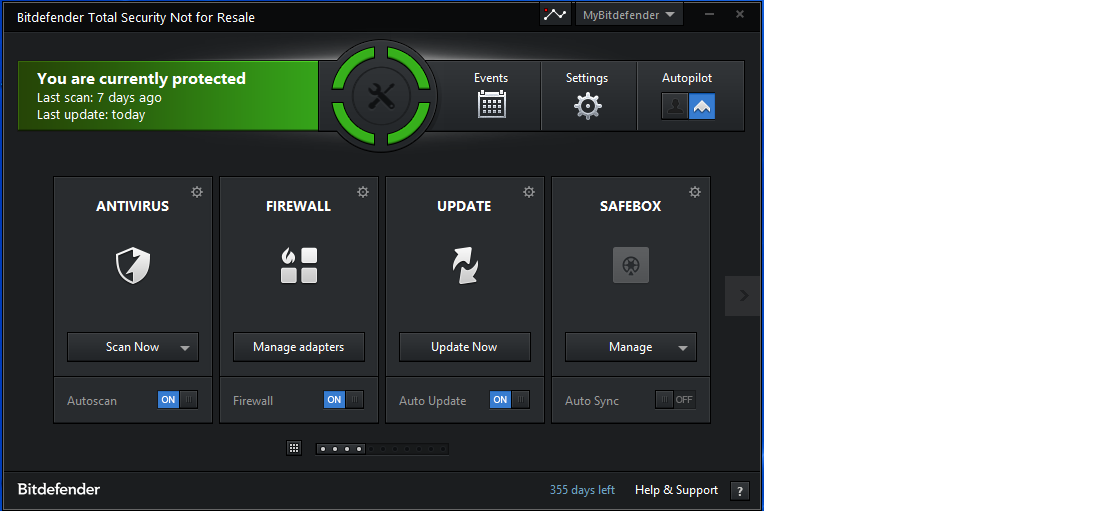Toggle the Firewall switch
Viewport: 1119px width, 511px height.
pyautogui.click(x=343, y=400)
